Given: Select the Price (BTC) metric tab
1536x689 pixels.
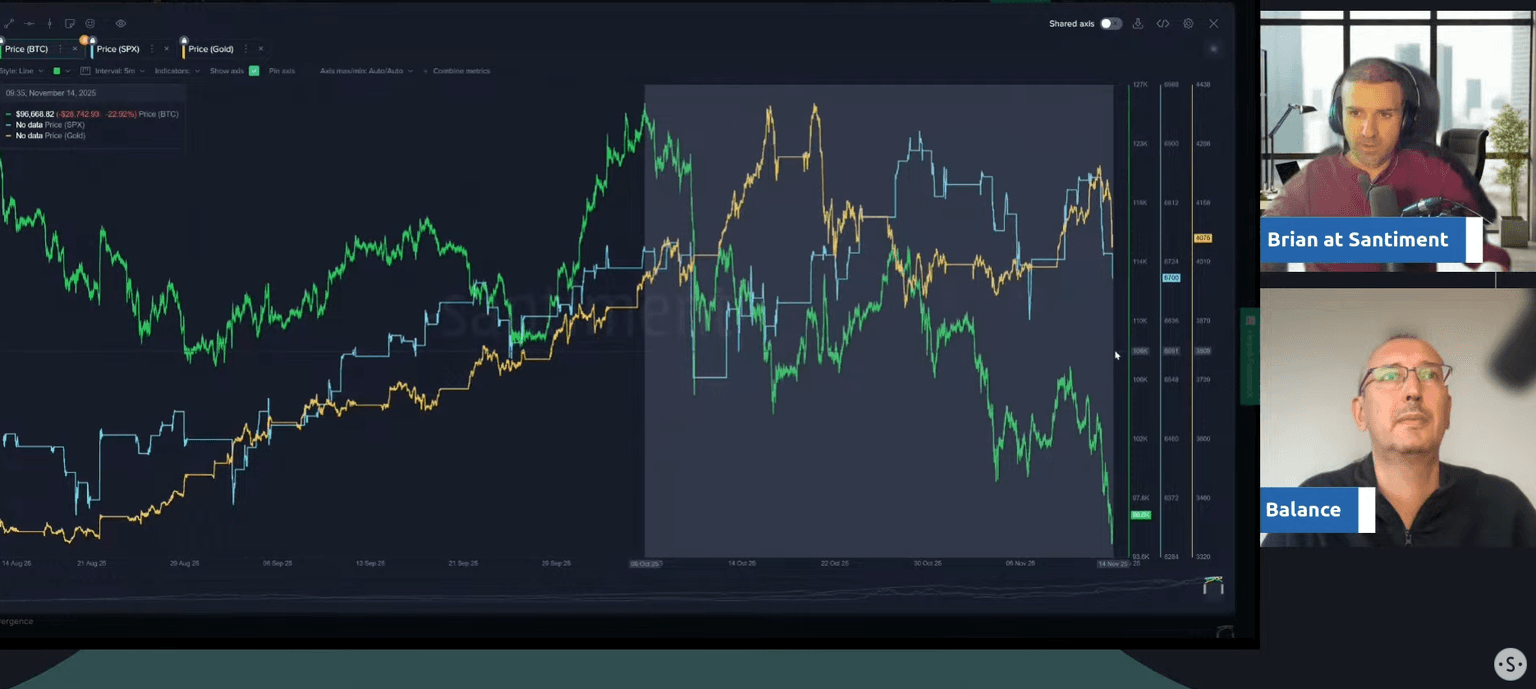Looking at the screenshot, I should pyautogui.click(x=27, y=49).
